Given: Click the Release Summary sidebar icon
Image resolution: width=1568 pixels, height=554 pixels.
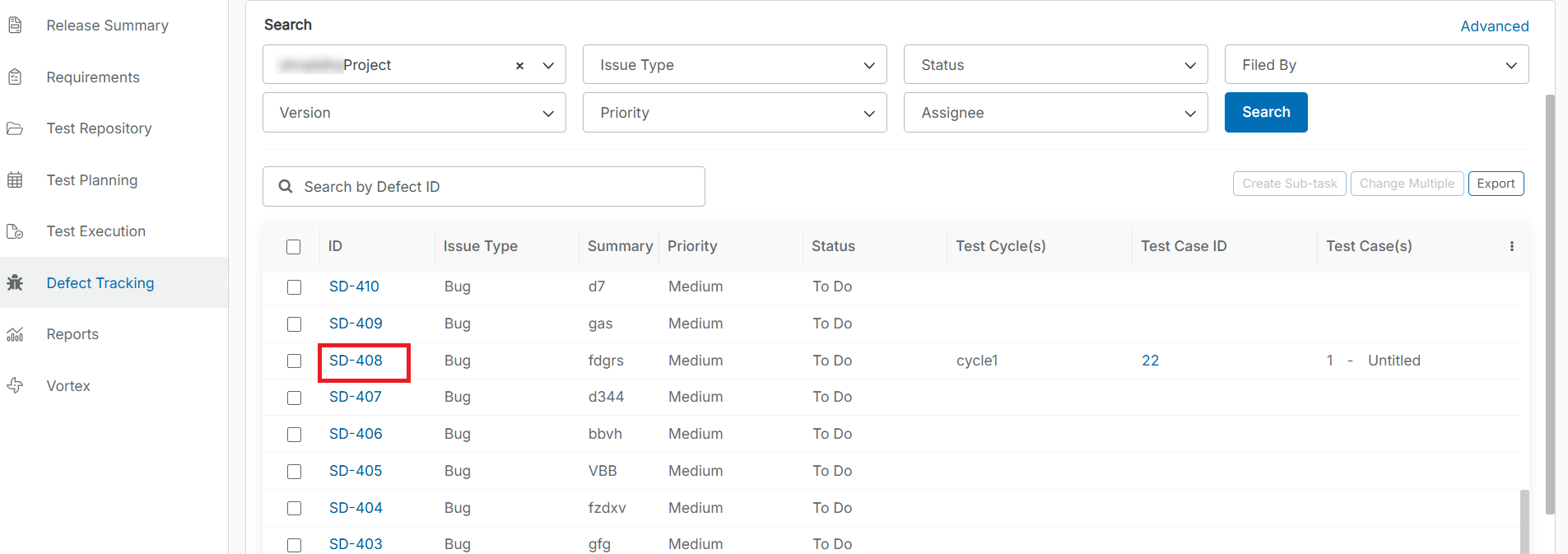Looking at the screenshot, I should 15,26.
